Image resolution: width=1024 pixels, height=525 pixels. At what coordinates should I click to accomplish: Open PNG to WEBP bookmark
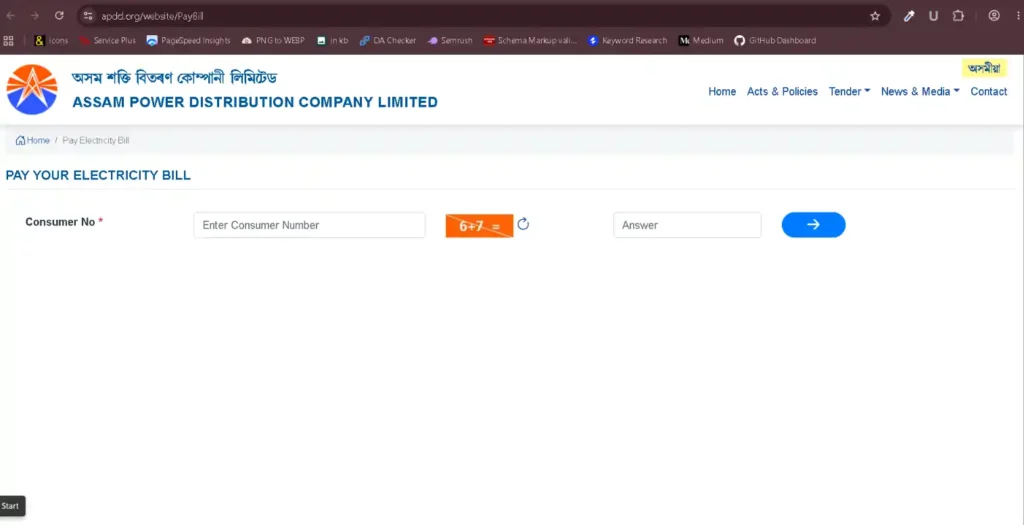[273, 40]
